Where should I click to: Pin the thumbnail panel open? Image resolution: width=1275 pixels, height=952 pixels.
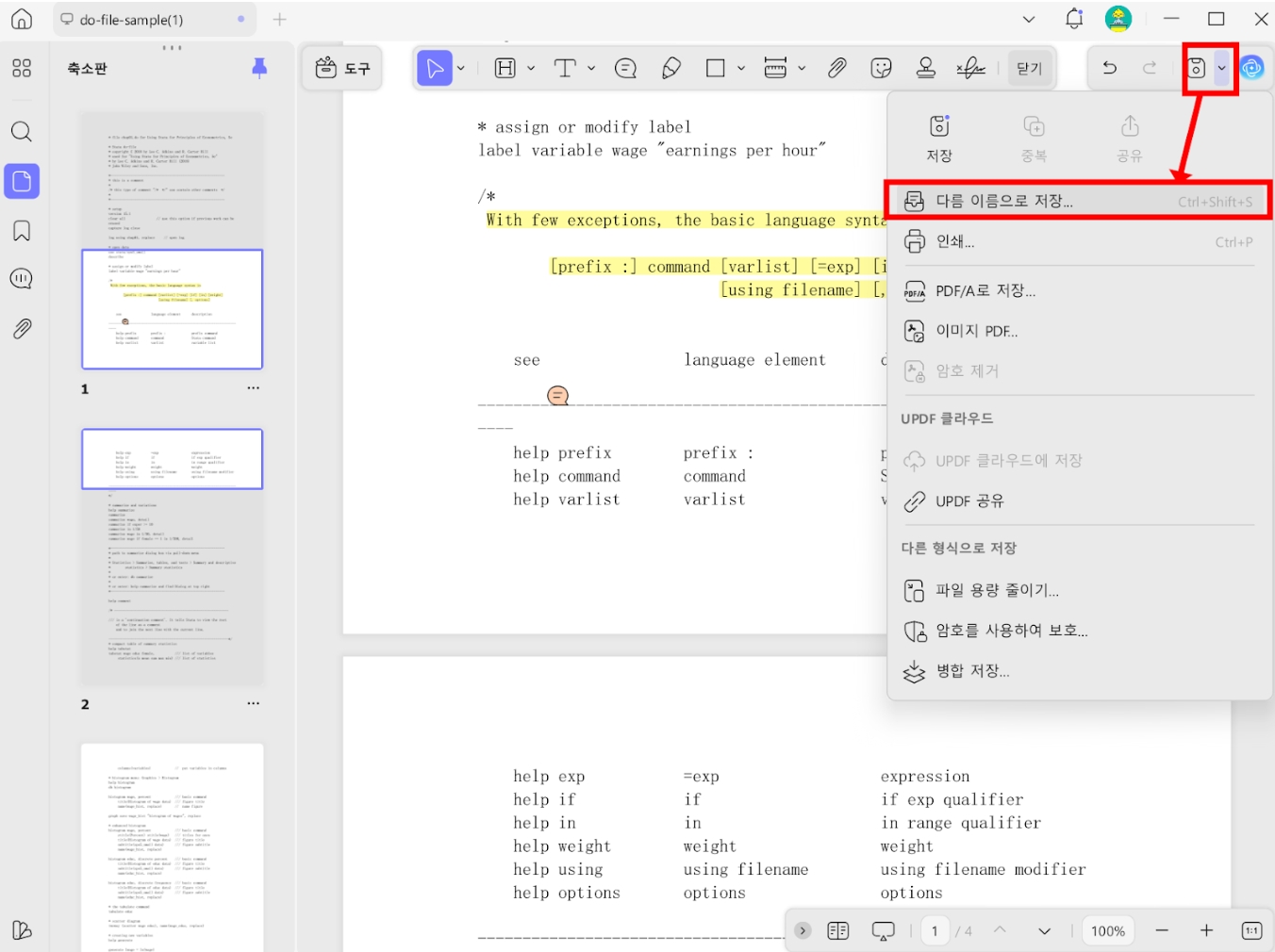(259, 67)
